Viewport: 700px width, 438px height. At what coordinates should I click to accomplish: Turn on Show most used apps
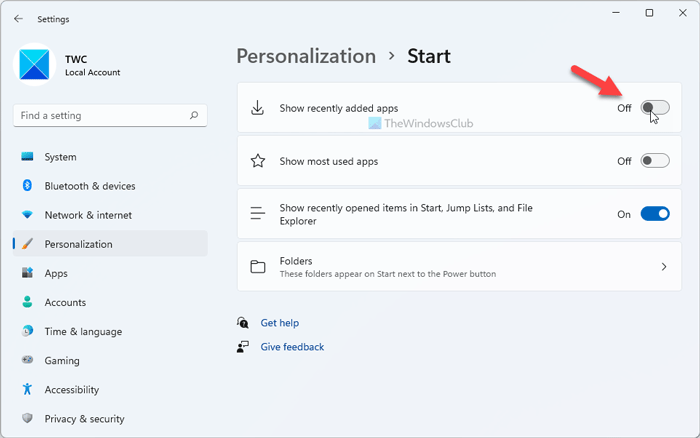click(x=655, y=161)
